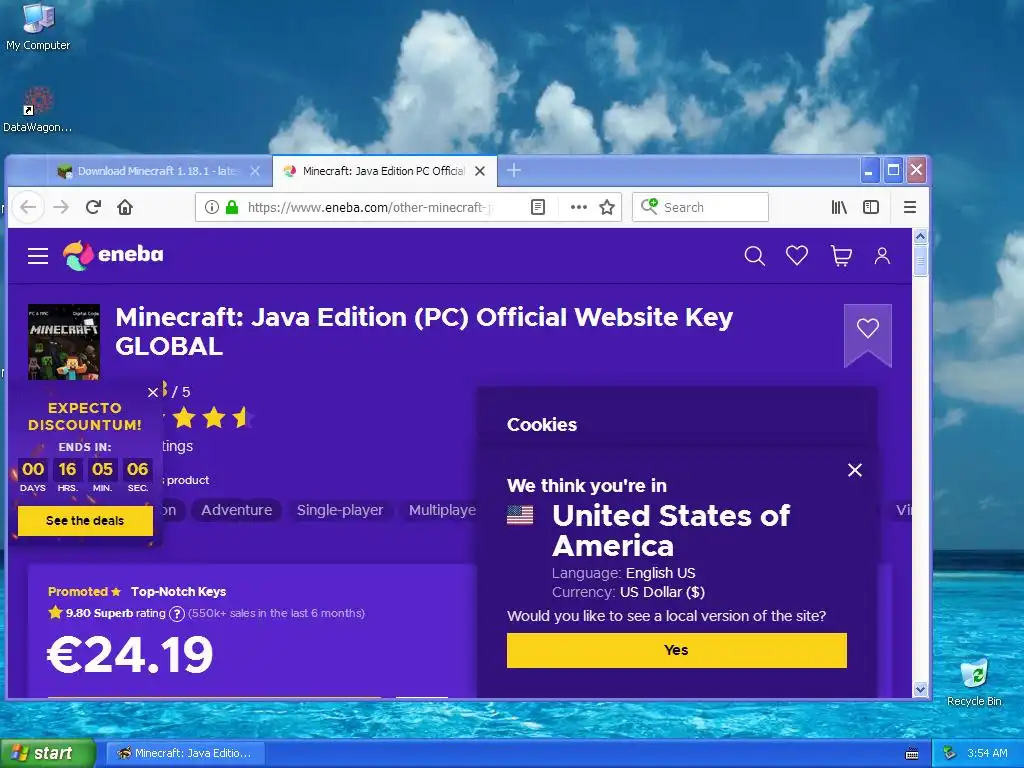1024x768 pixels.
Task: Click the Promoted label
Action: pos(78,592)
